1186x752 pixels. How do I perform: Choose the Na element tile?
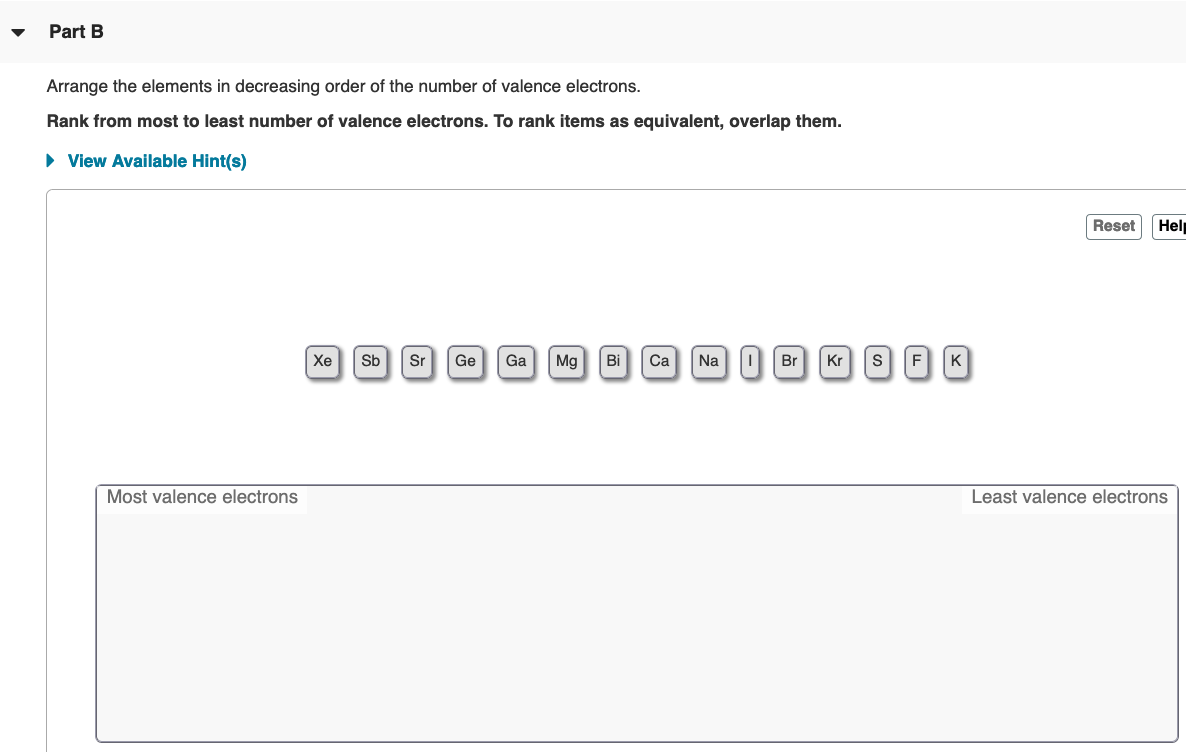click(x=708, y=361)
